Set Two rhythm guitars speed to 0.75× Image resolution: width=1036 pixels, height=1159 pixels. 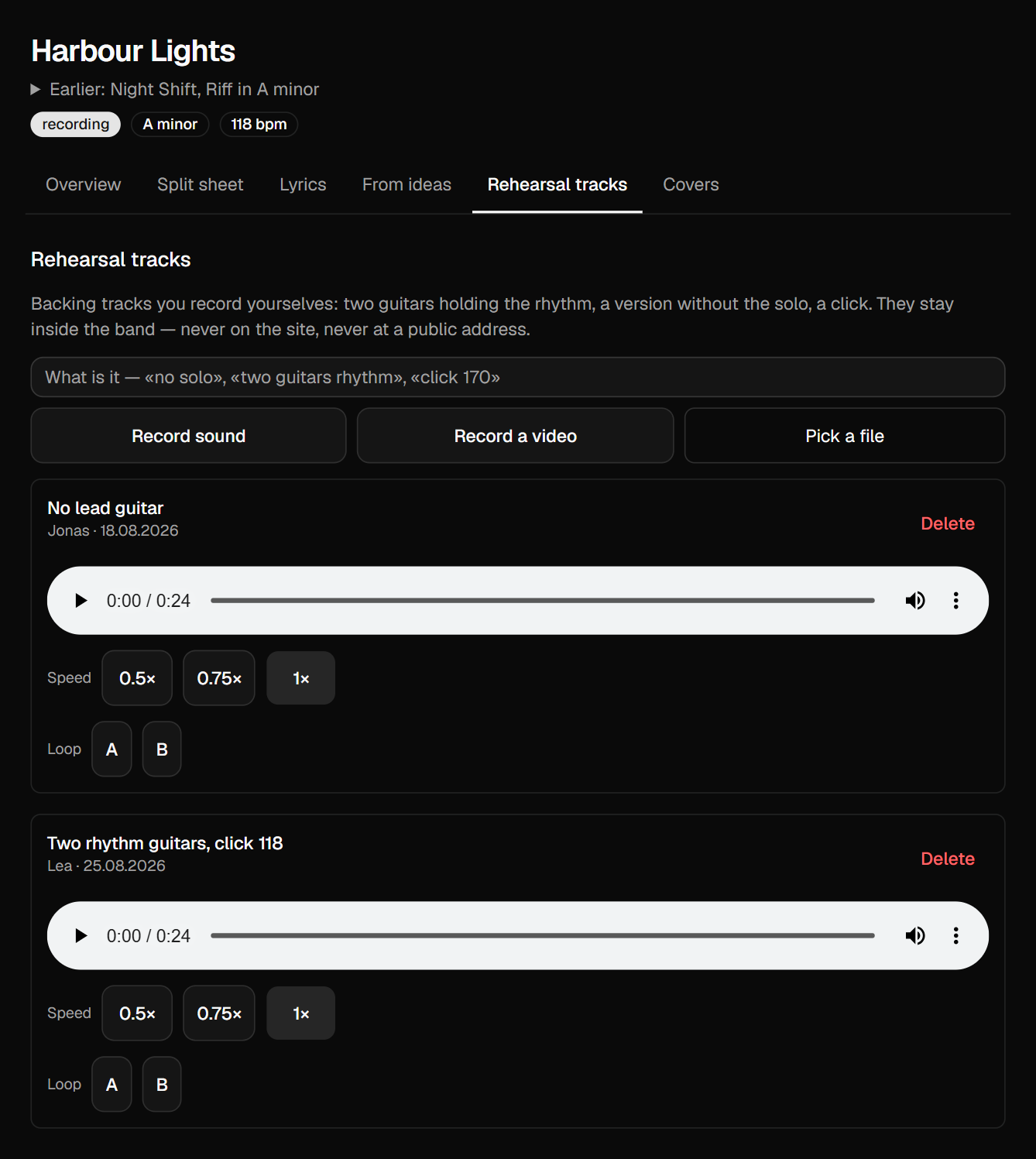(x=219, y=1013)
